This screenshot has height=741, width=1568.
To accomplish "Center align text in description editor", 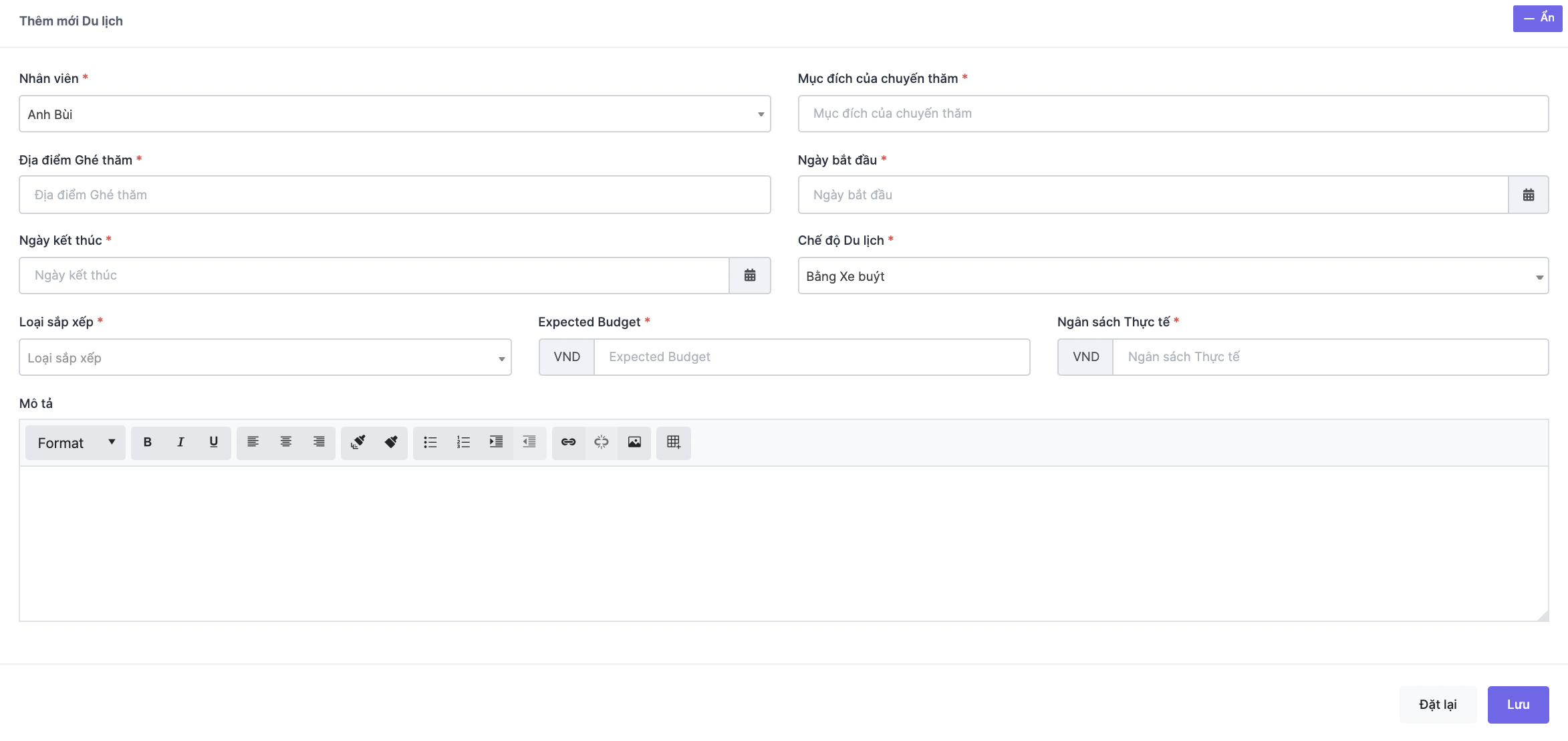I will tap(286, 442).
